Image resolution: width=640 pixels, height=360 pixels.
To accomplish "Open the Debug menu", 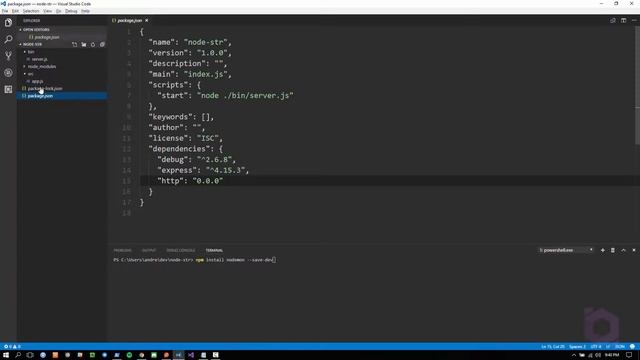I will pos(71,11).
